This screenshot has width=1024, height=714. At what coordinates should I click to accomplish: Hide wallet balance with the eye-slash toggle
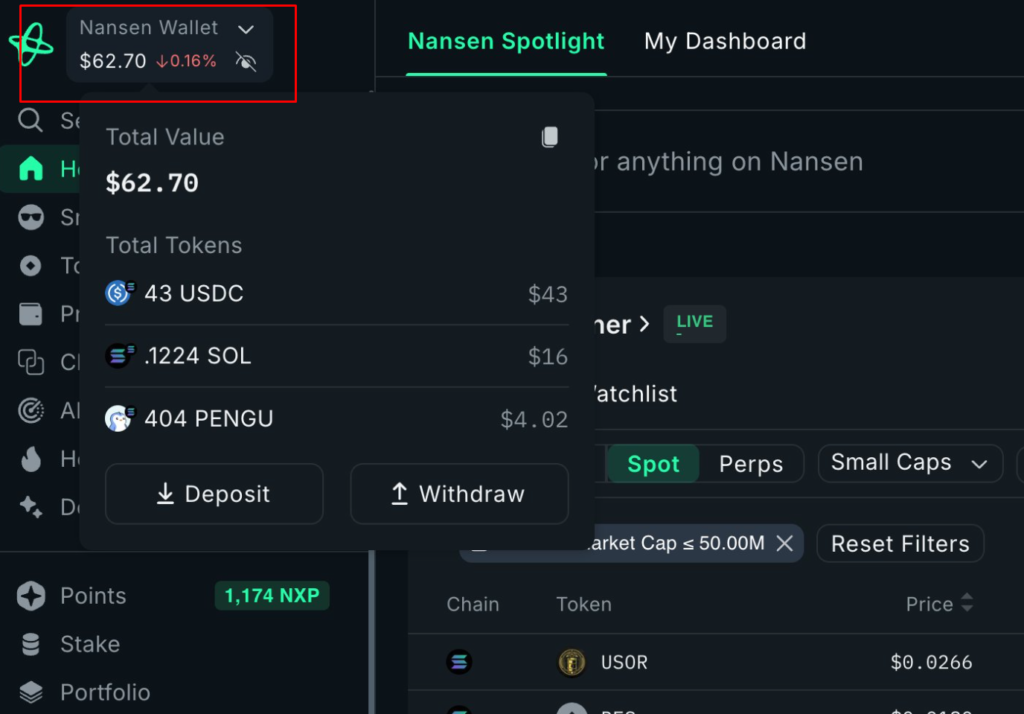coord(246,61)
